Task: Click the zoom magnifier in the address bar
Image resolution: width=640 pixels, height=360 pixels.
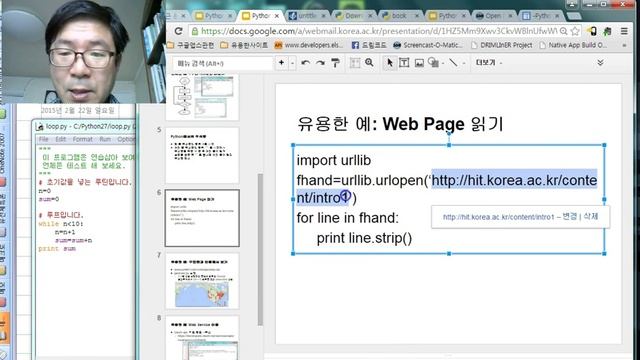Action: (564, 31)
